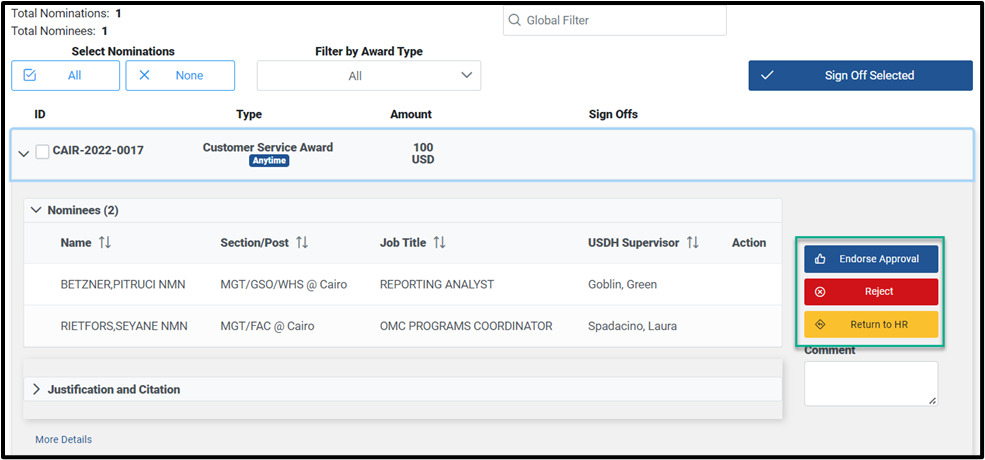
Task: Choose None to deselect nominations
Action: pyautogui.click(x=180, y=75)
